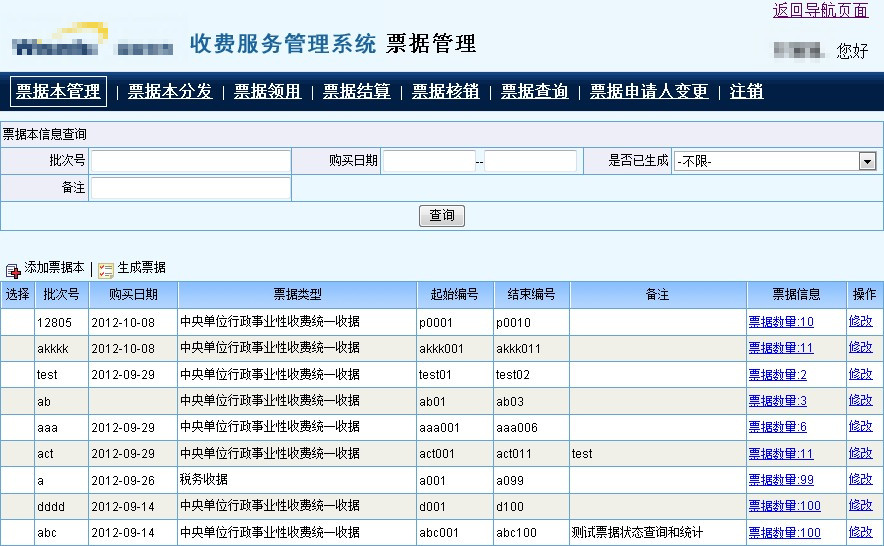Switch to 票据本分发 menu item
884x546 pixels.
tap(170, 91)
